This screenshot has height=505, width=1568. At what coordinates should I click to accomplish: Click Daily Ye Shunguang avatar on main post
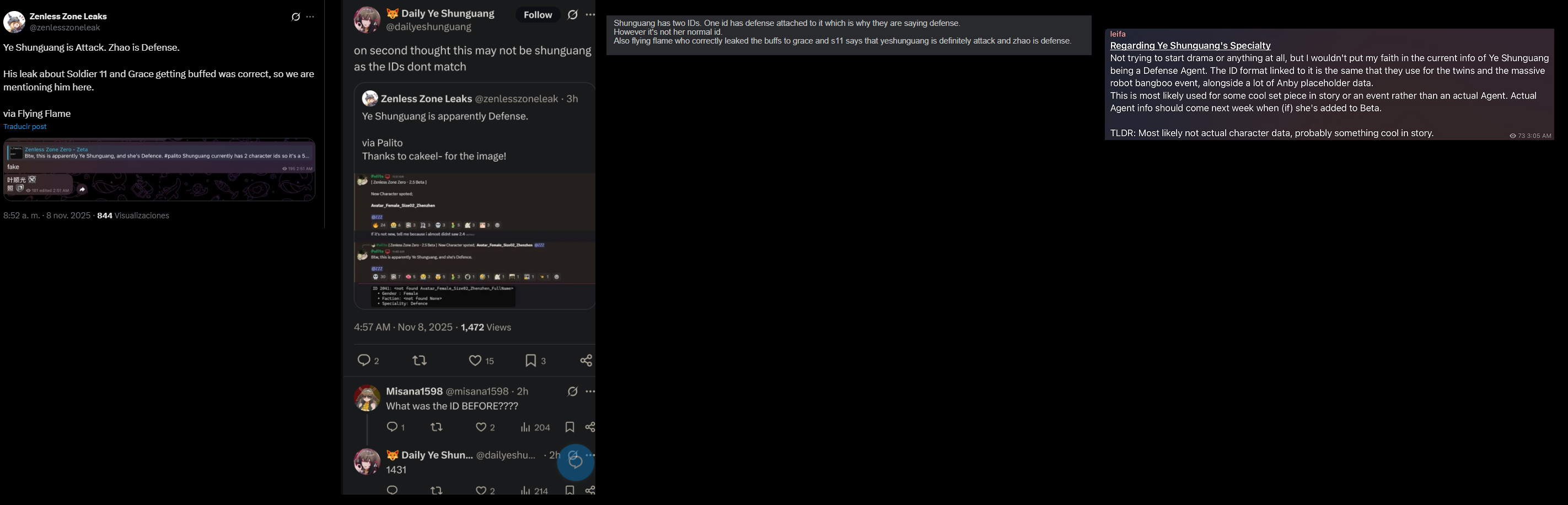[x=367, y=19]
